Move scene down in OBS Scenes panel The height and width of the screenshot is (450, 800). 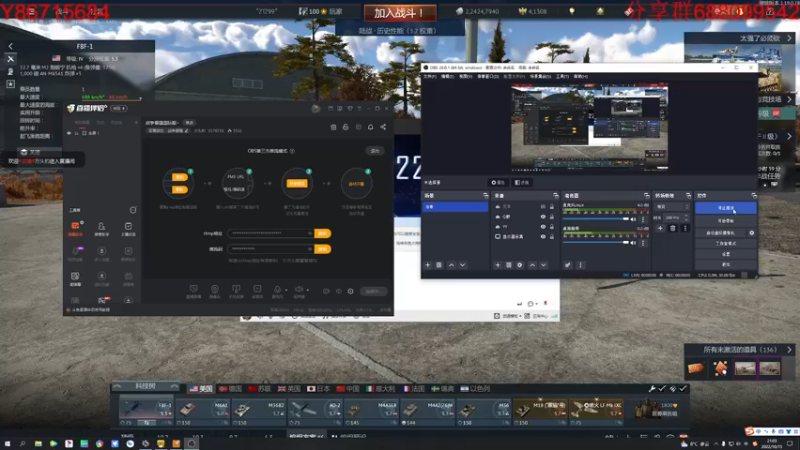[x=463, y=265]
